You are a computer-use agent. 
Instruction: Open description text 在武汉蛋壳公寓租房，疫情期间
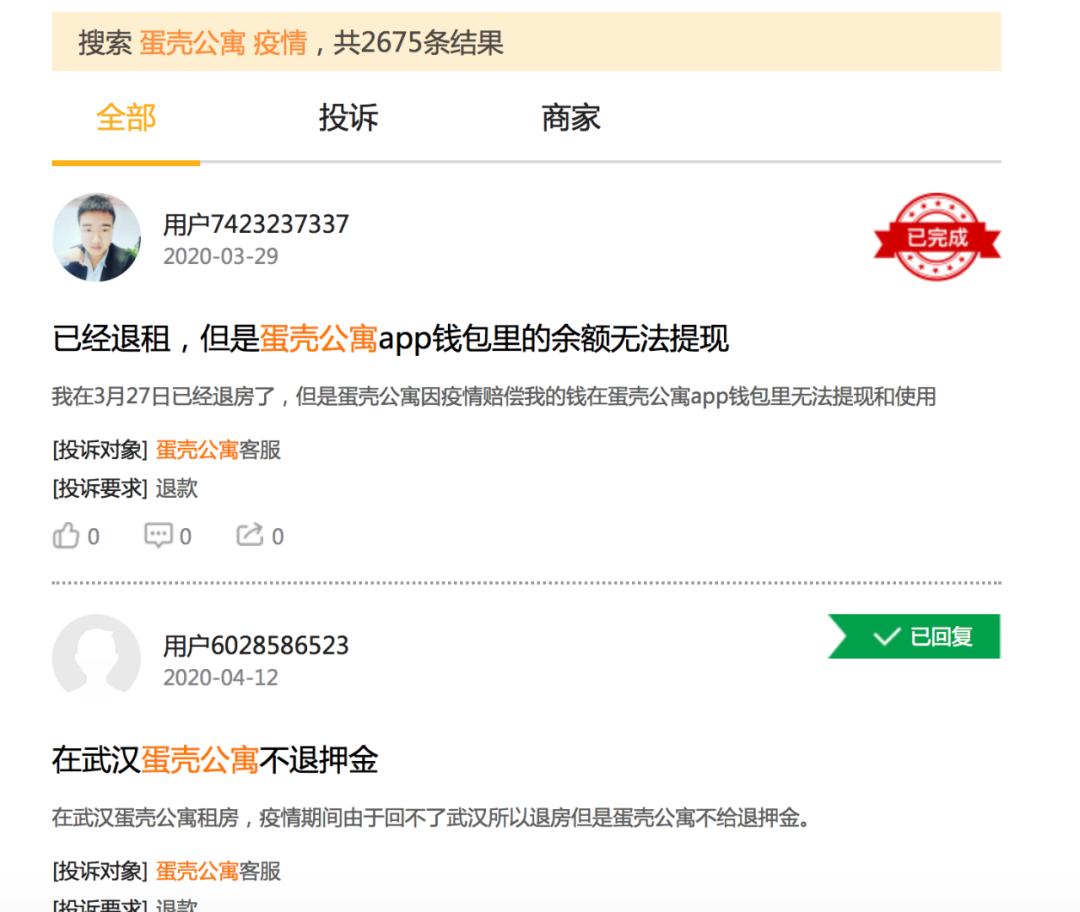pos(431,818)
